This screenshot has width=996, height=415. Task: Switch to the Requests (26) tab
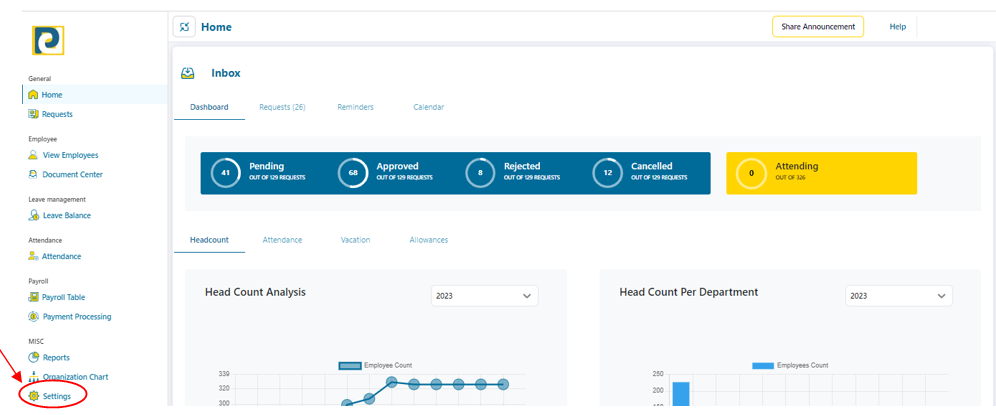pos(281,107)
